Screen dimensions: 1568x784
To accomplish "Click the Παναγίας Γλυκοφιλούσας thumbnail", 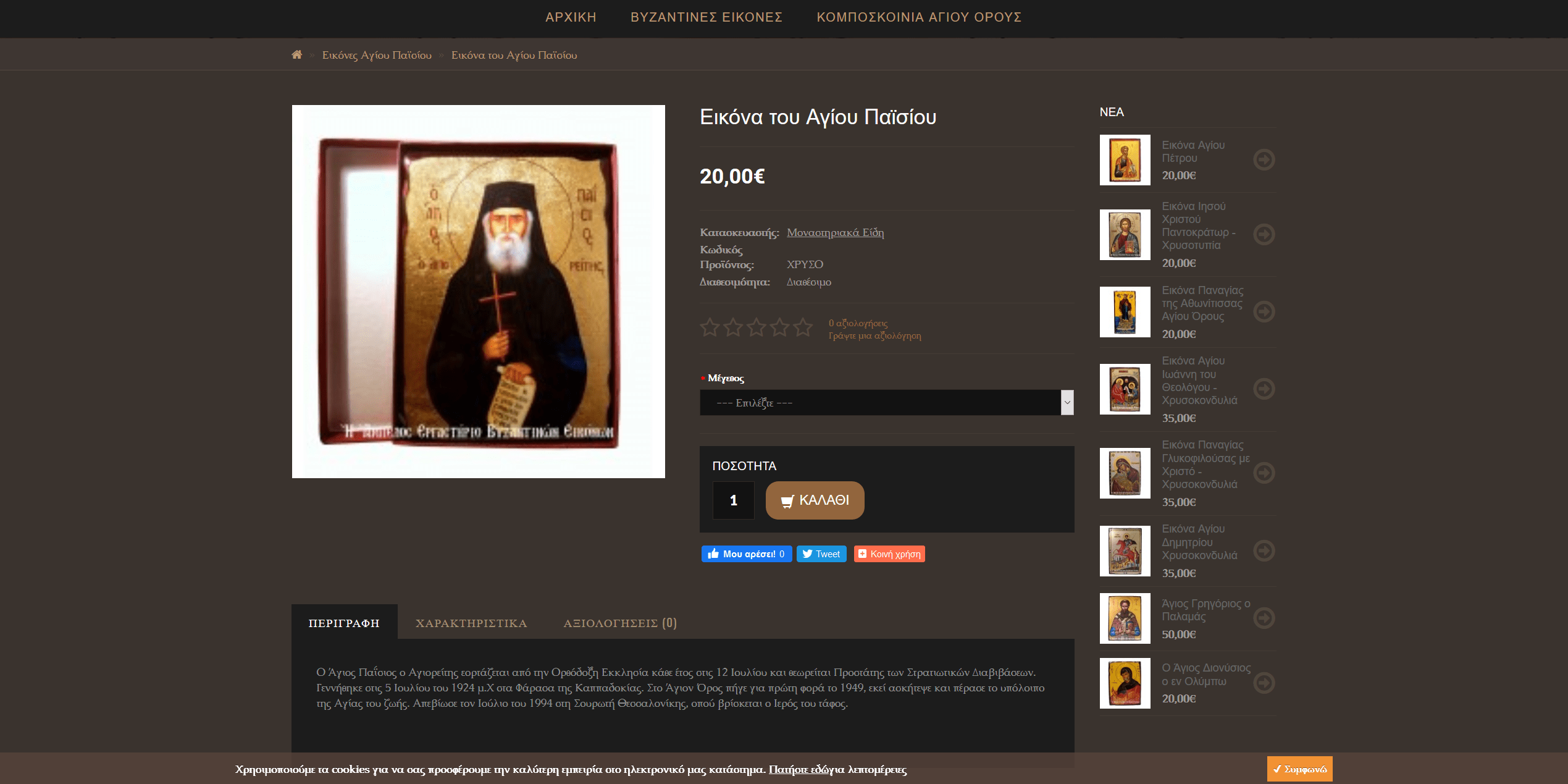I will (x=1125, y=473).
